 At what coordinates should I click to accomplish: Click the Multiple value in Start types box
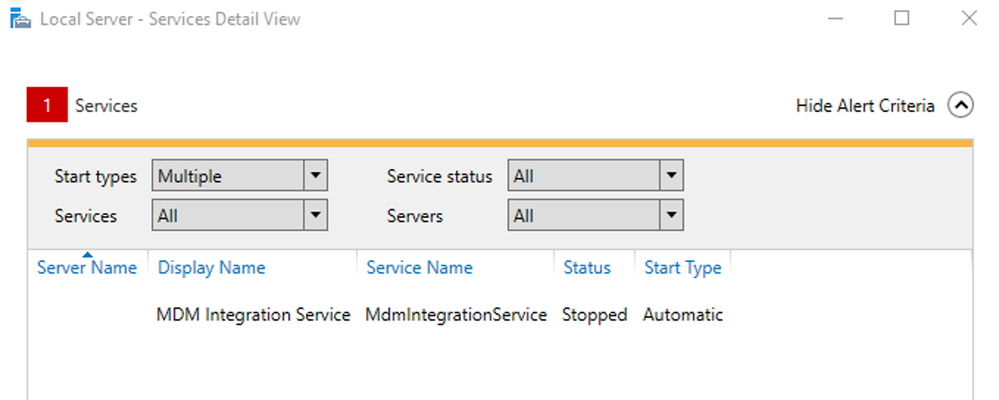pos(228,176)
